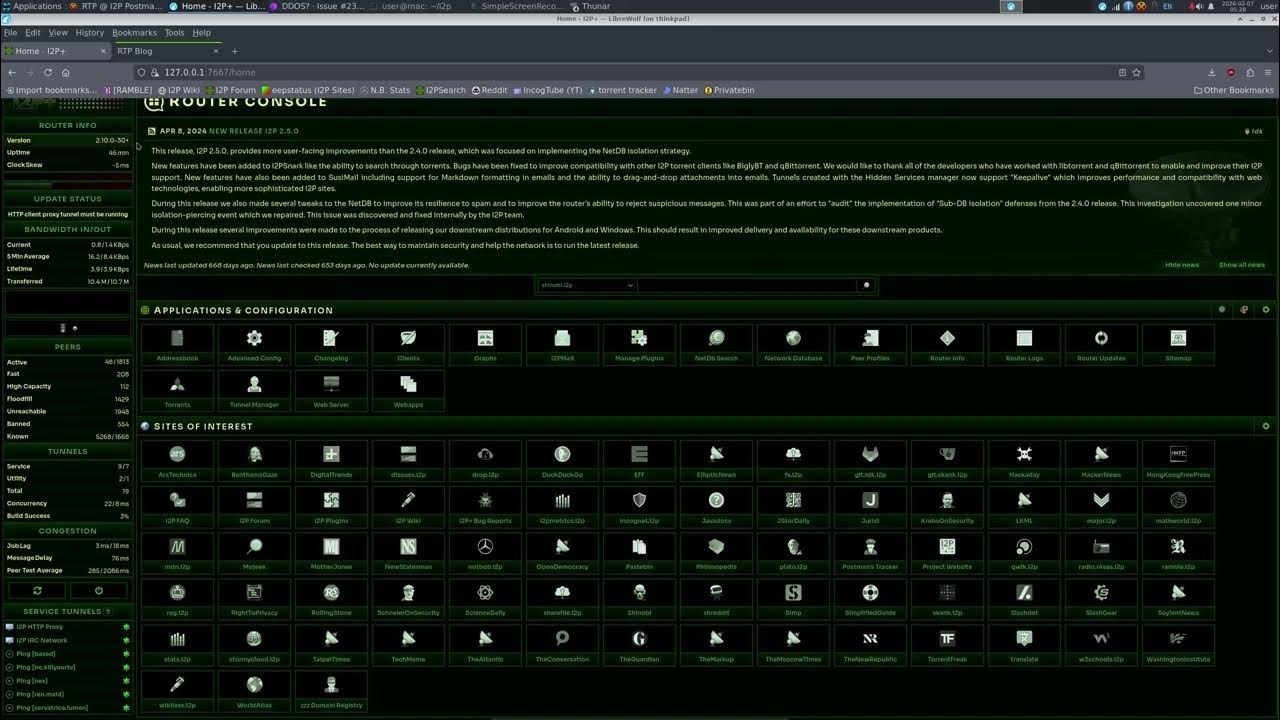Click the search text input field
This screenshot has width=1280, height=720.
[x=748, y=285]
